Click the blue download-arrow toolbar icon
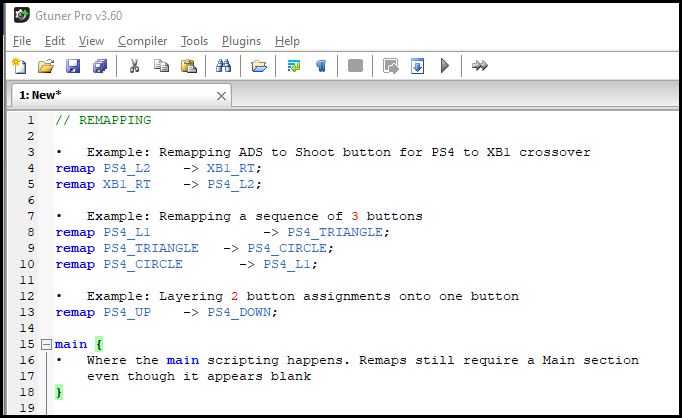This screenshot has width=682, height=418. click(418, 66)
